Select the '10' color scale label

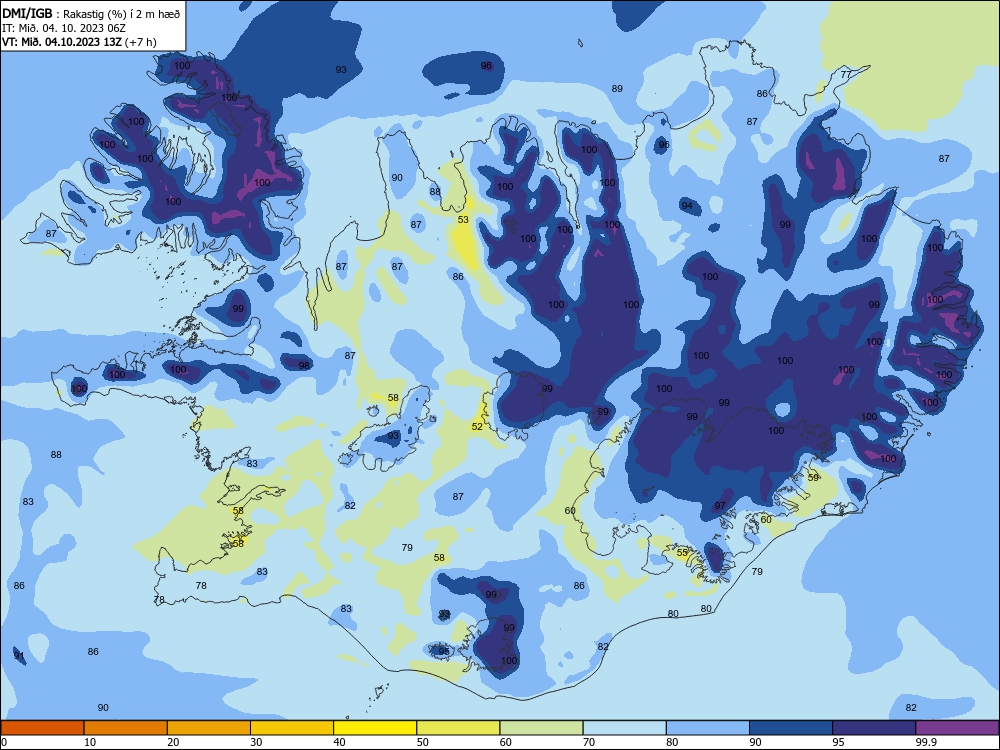[90, 742]
